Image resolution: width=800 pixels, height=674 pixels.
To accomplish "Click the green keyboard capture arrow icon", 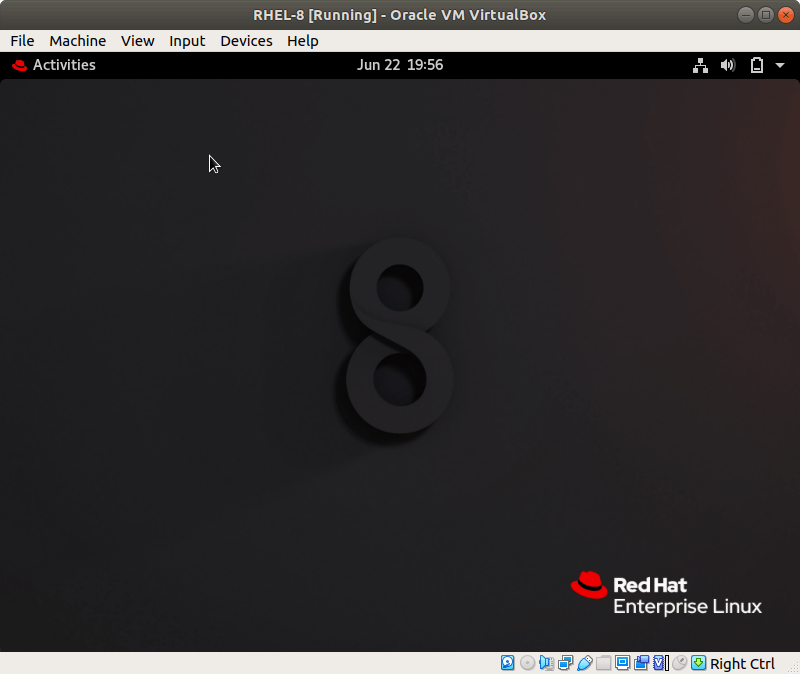I will coord(698,663).
